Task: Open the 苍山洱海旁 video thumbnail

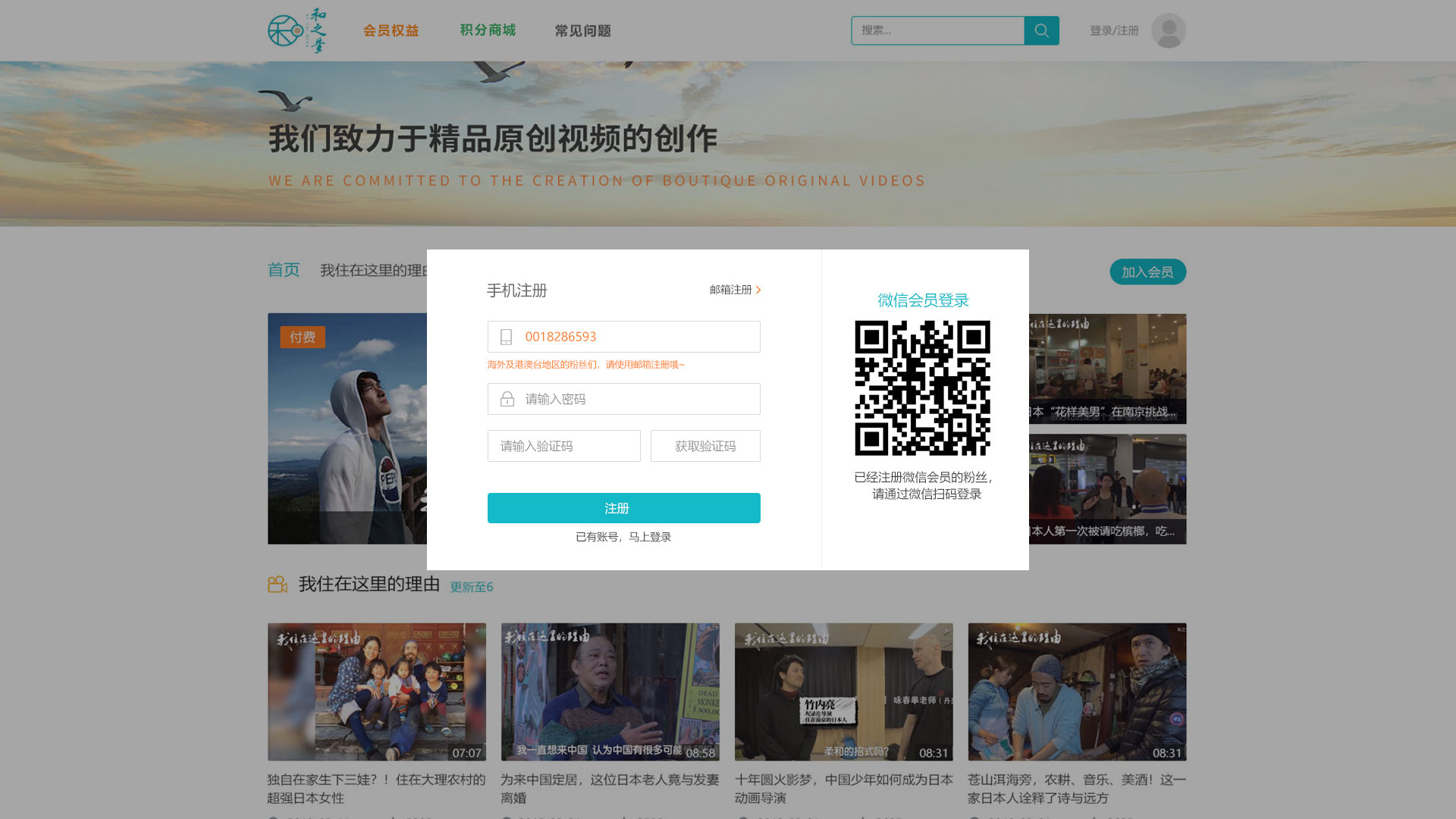Action: [1077, 692]
